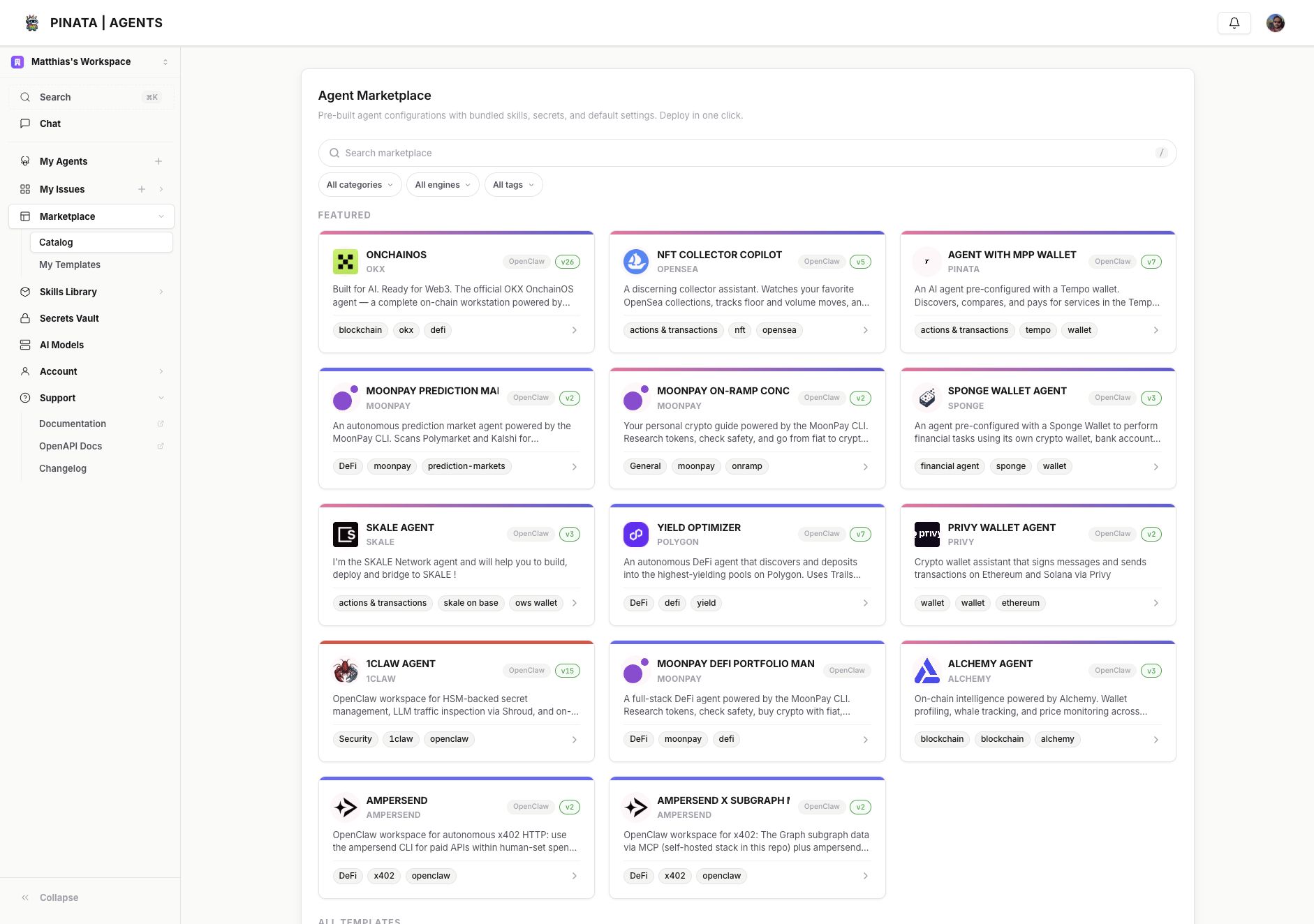Click the plus icon next to My Agents
This screenshot has height=924, width=1314.
[158, 161]
